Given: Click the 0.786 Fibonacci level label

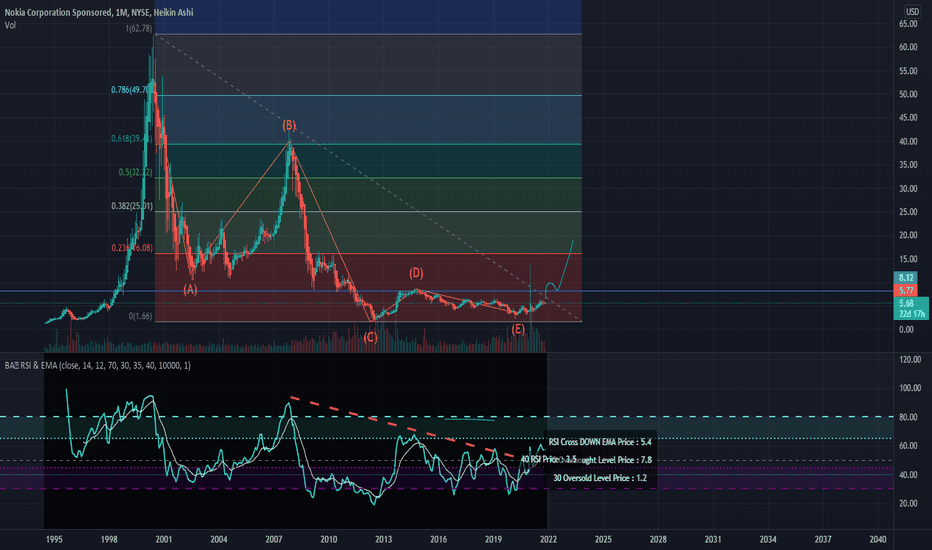Looking at the screenshot, I should [x=130, y=90].
